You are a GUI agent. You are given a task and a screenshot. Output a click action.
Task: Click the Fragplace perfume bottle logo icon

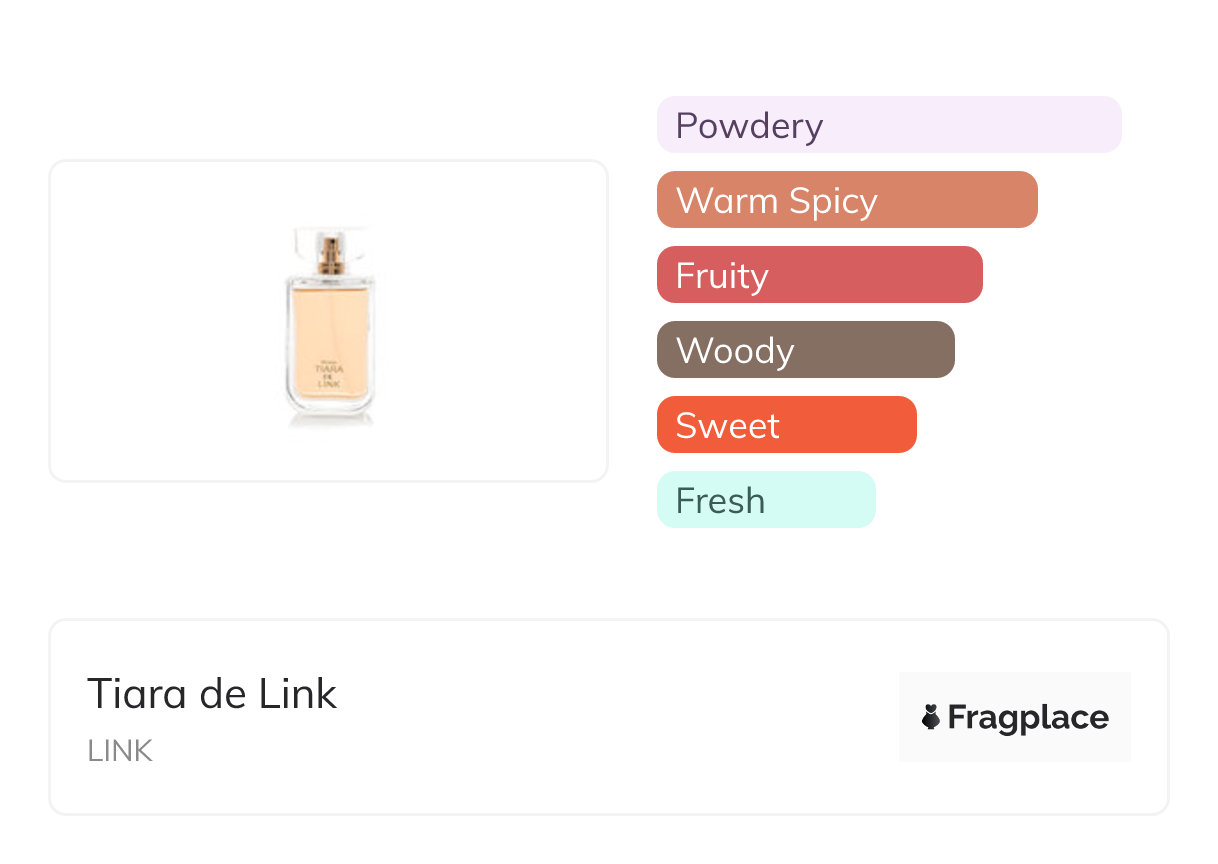pyautogui.click(x=931, y=717)
